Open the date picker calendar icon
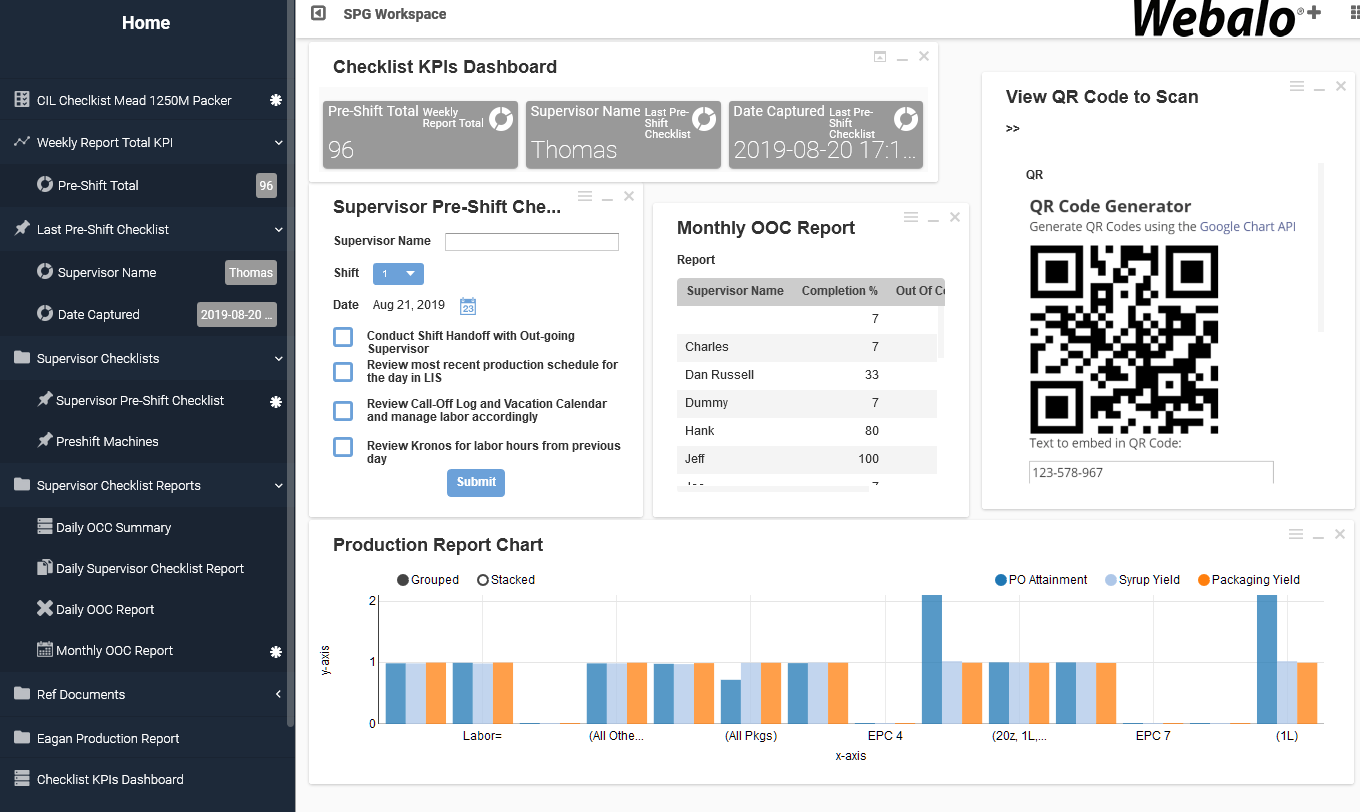 pyautogui.click(x=467, y=306)
